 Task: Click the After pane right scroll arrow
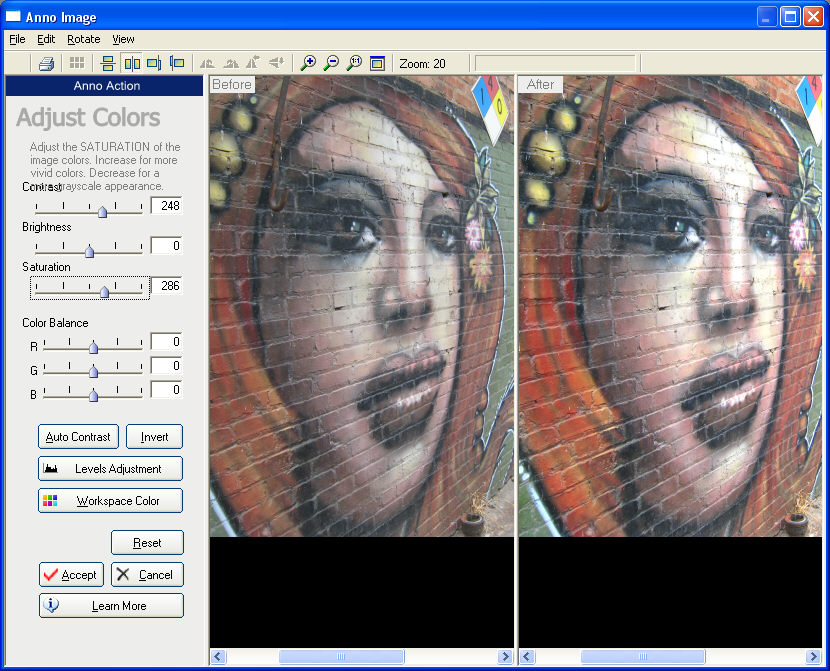point(814,657)
